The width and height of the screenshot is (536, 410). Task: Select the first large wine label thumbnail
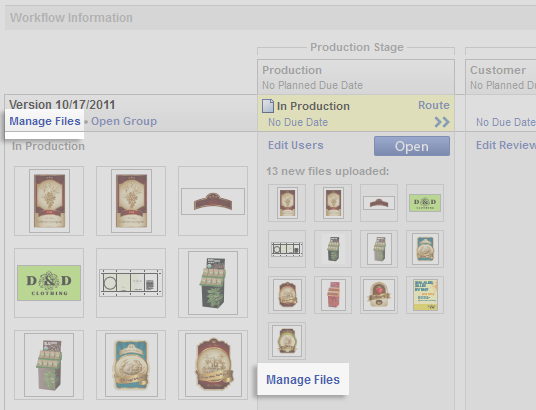pos(49,201)
